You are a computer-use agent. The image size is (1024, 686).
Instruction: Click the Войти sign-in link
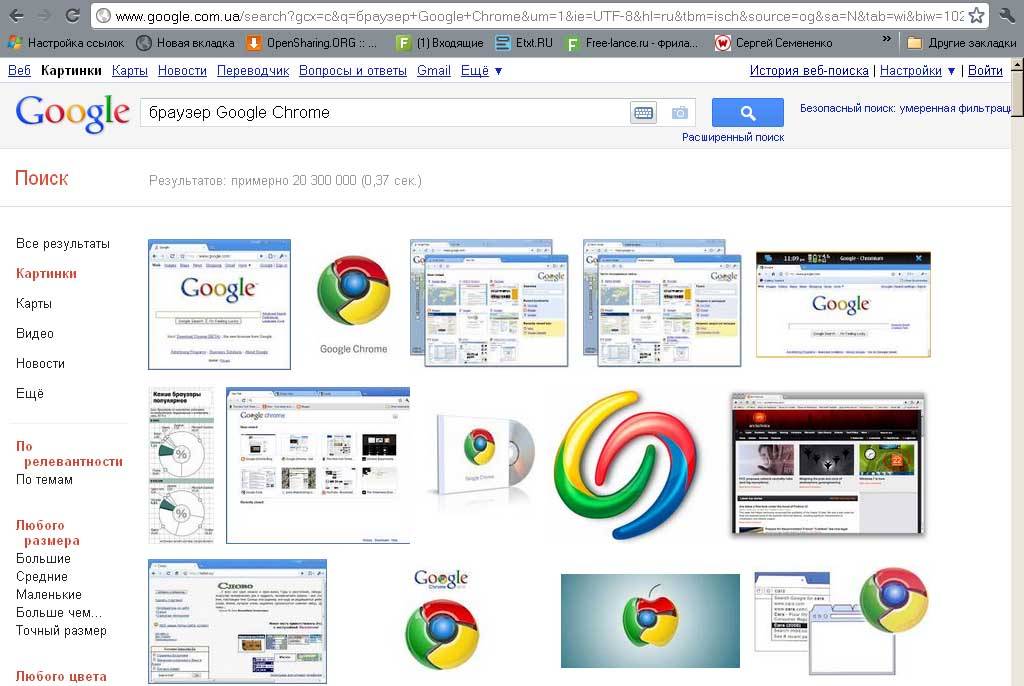pyautogui.click(x=985, y=71)
